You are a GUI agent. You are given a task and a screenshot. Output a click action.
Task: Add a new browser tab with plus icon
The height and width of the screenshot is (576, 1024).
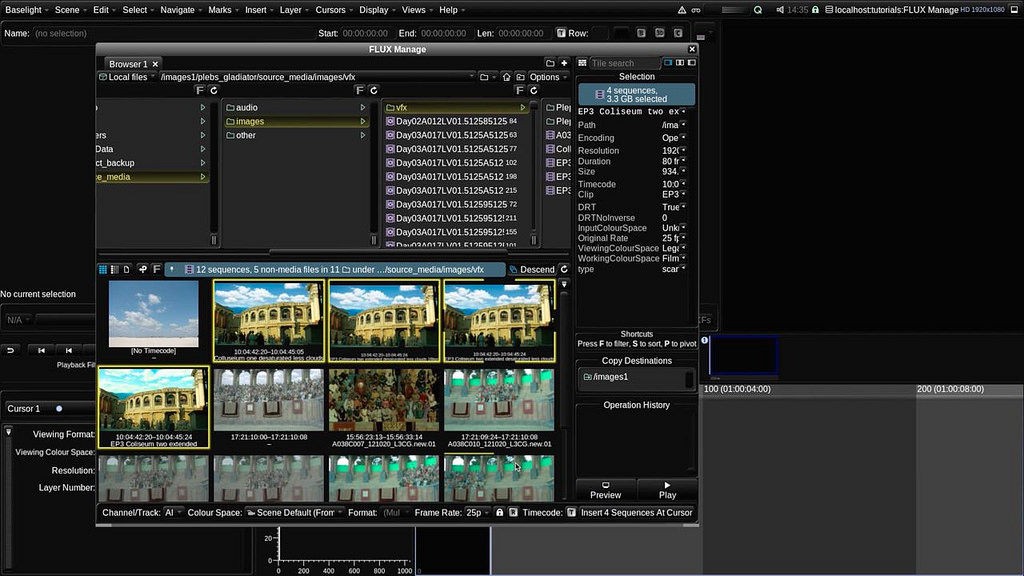(564, 63)
